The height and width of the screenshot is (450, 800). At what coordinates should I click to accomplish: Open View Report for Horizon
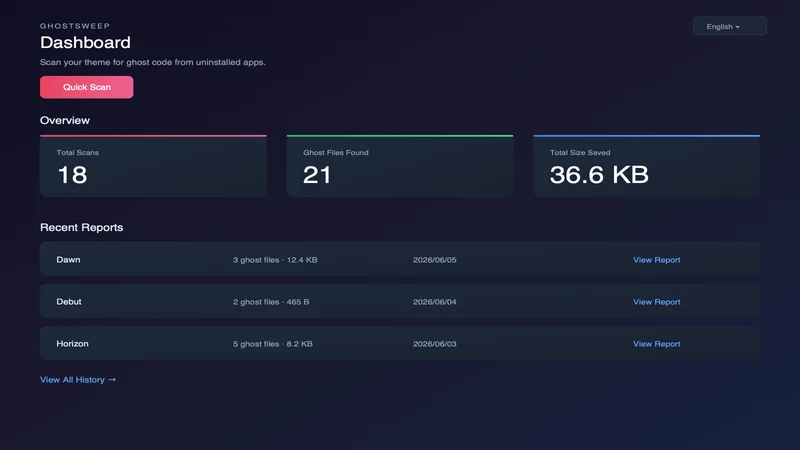pos(657,344)
